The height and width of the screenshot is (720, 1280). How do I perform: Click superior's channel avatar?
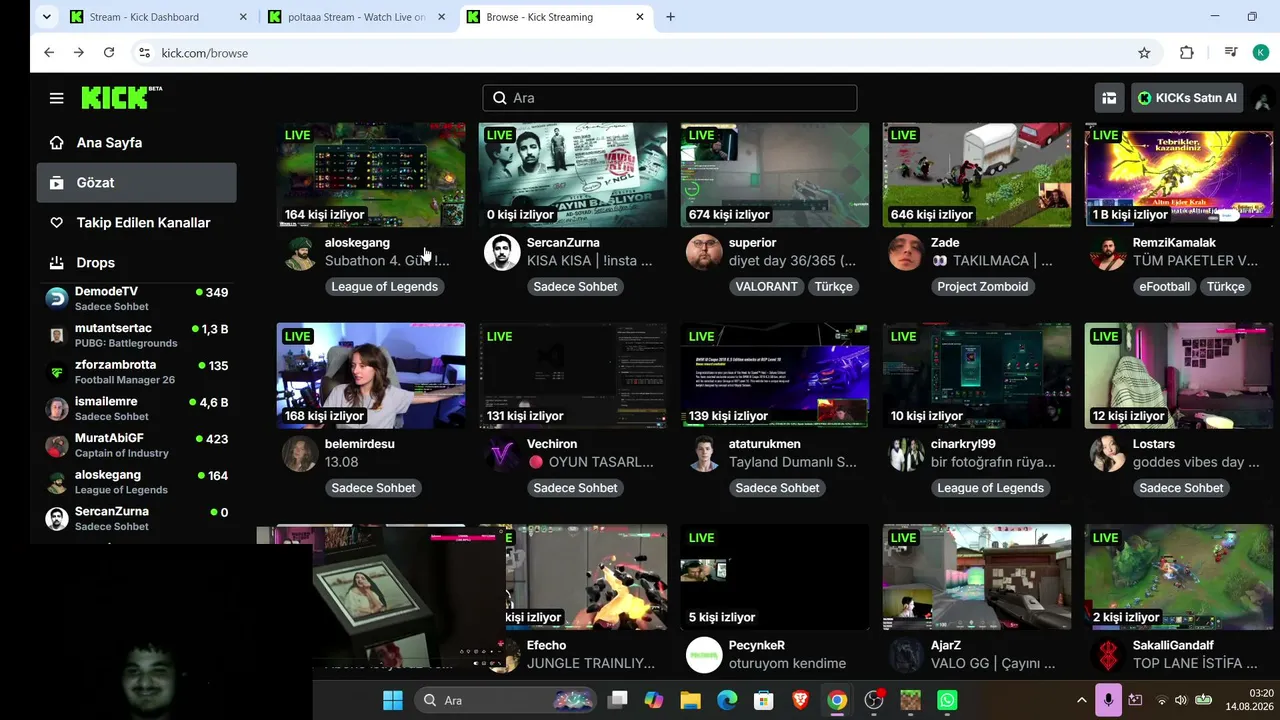(704, 252)
